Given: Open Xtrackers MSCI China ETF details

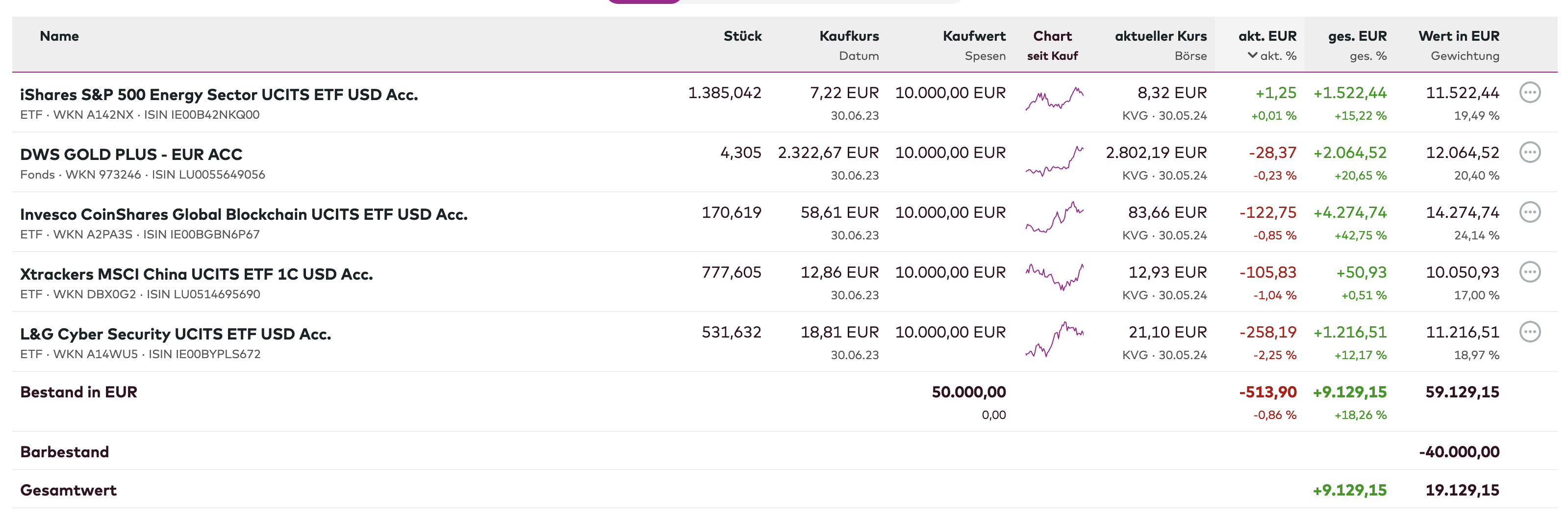Looking at the screenshot, I should (x=196, y=274).
